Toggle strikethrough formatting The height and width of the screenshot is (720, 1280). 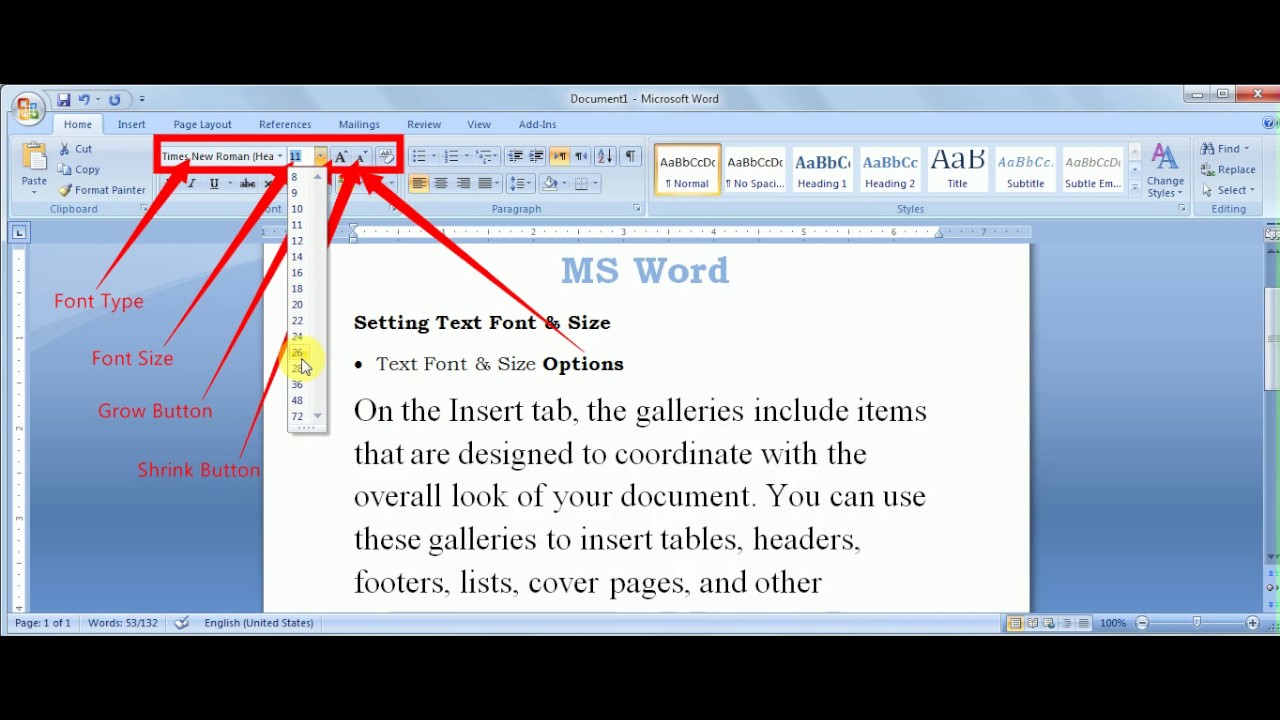[247, 183]
